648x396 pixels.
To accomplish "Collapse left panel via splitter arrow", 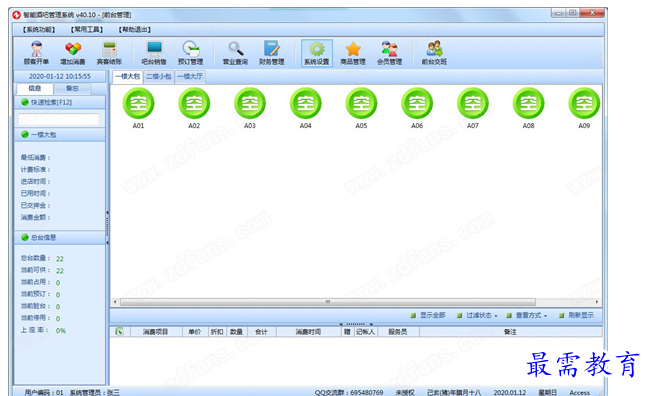I will tap(107, 227).
